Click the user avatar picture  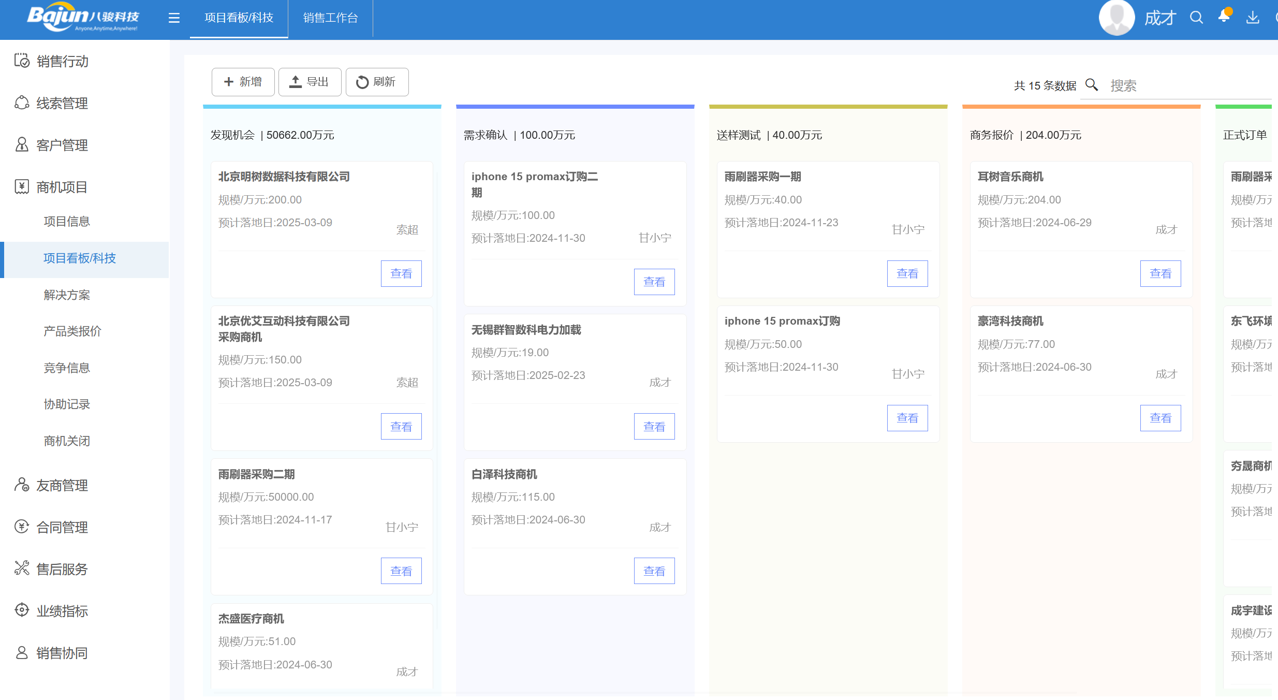[x=1116, y=17]
